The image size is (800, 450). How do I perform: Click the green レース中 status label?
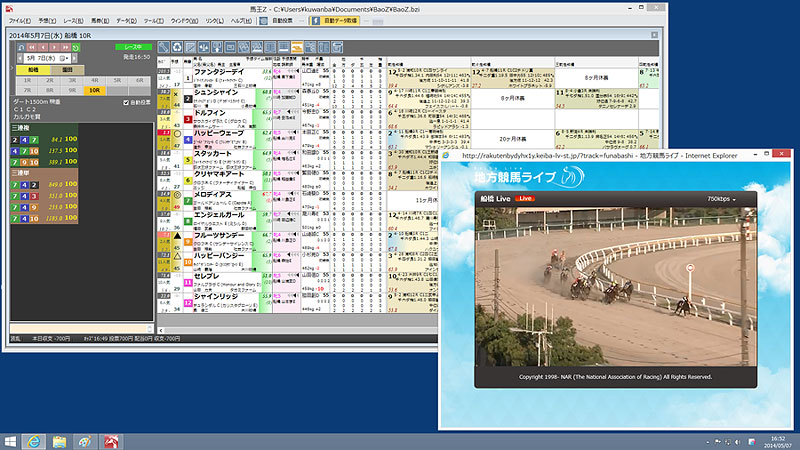pyautogui.click(x=133, y=47)
